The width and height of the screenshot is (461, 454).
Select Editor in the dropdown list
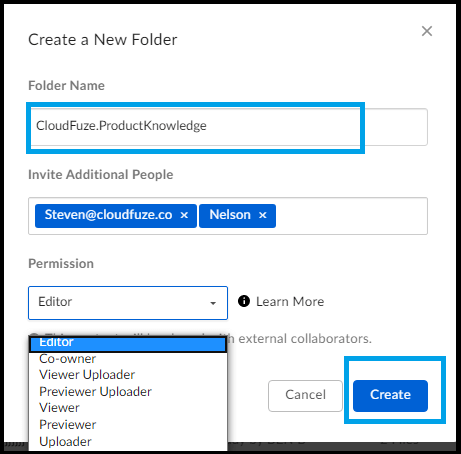click(x=128, y=343)
